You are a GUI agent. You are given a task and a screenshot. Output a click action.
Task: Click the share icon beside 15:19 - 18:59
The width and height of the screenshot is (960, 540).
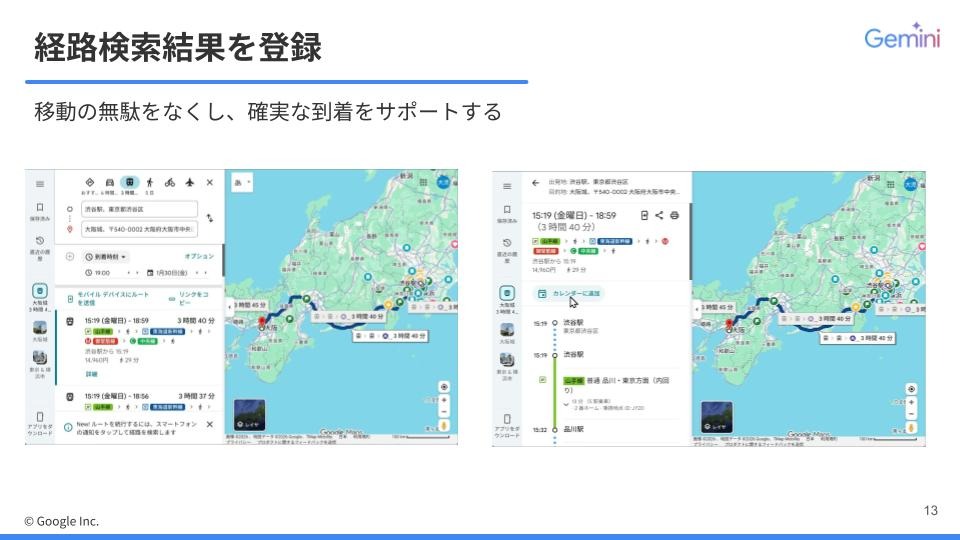[659, 215]
